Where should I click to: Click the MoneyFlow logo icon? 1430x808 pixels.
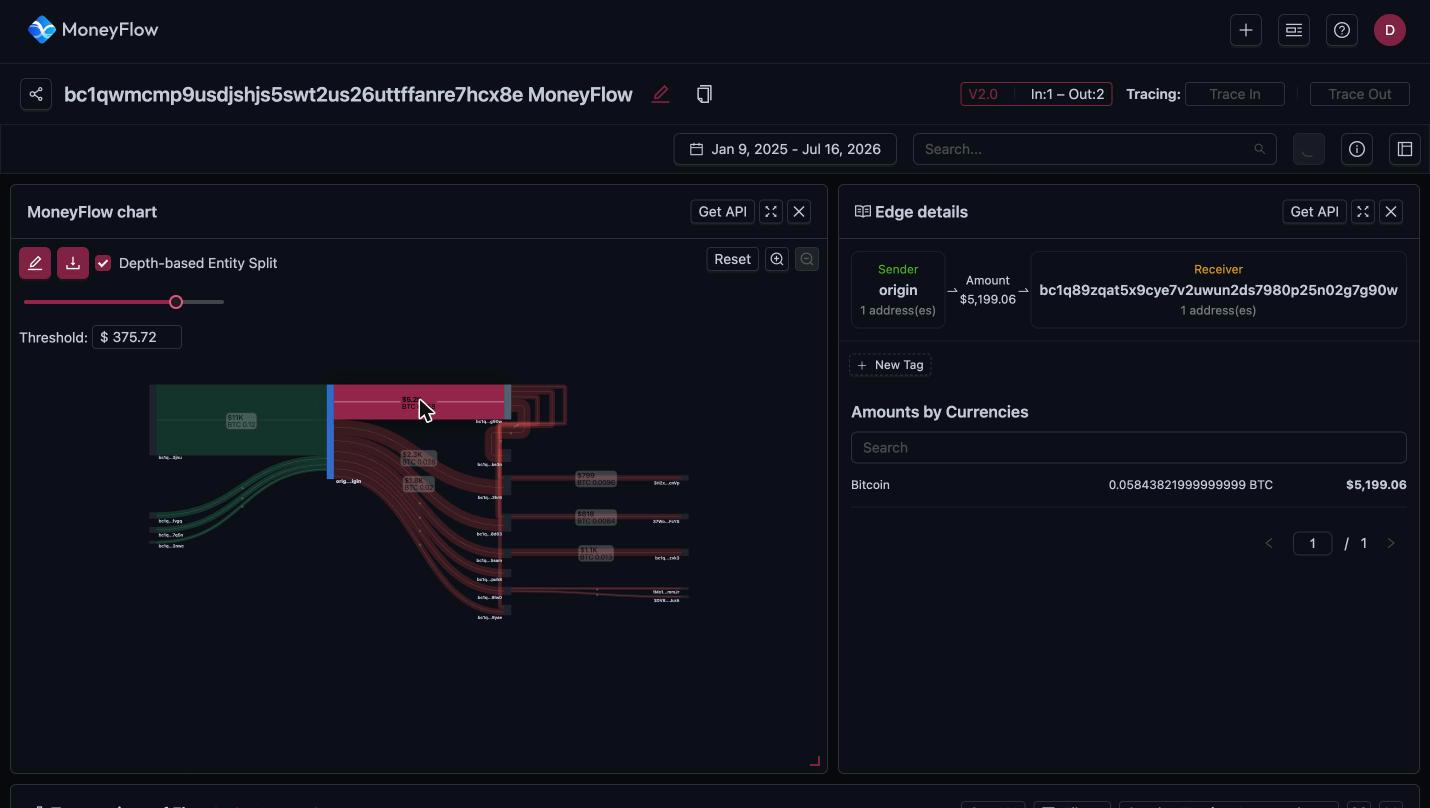(x=42, y=30)
